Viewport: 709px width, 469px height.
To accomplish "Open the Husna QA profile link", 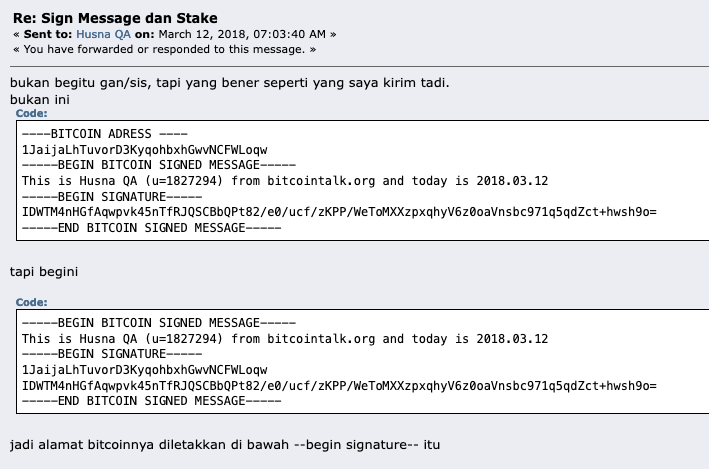I will pyautogui.click(x=103, y=34).
